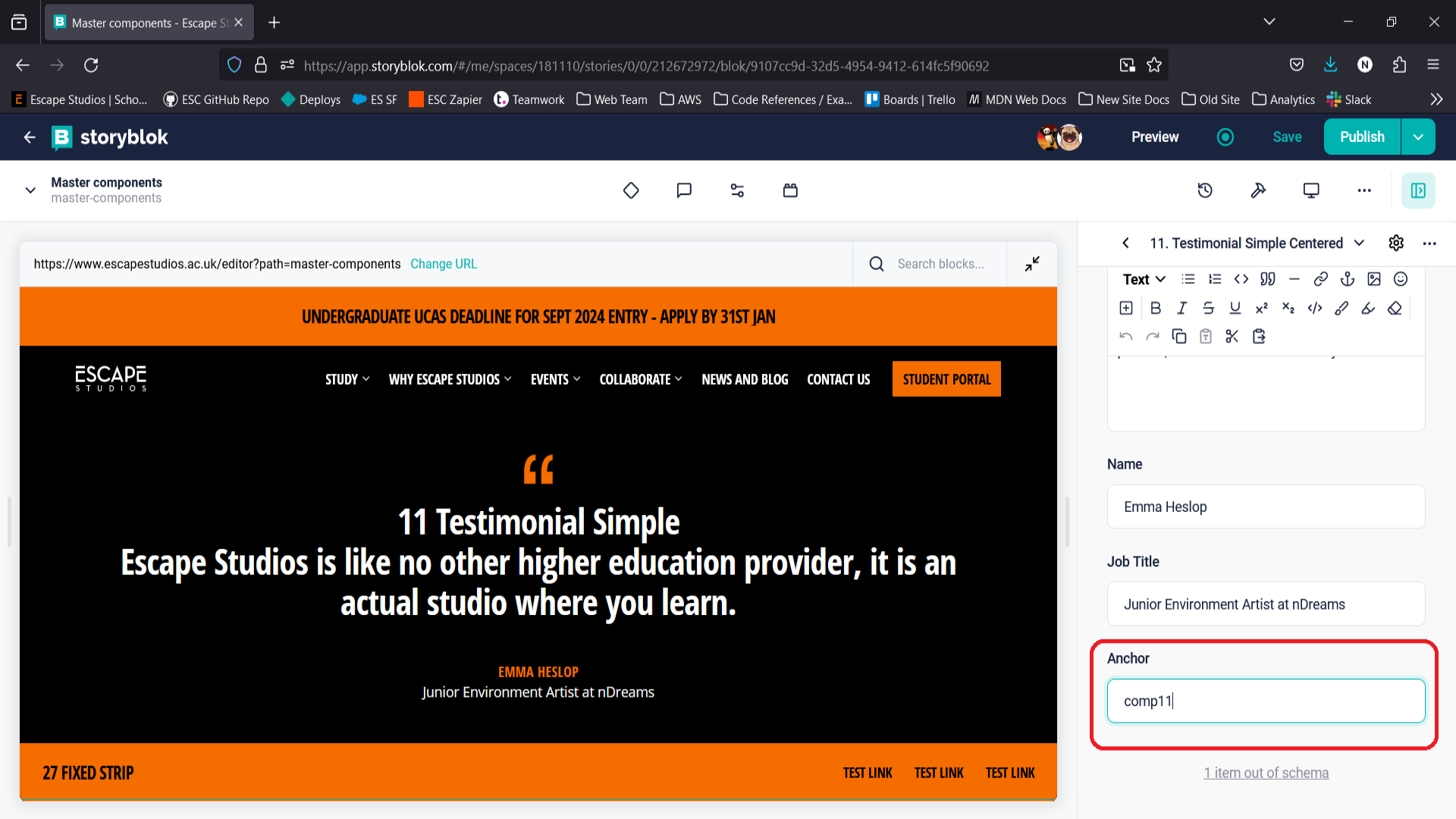Viewport: 1456px width, 819px height.
Task: Expand the STUDY menu in preview
Action: (347, 379)
